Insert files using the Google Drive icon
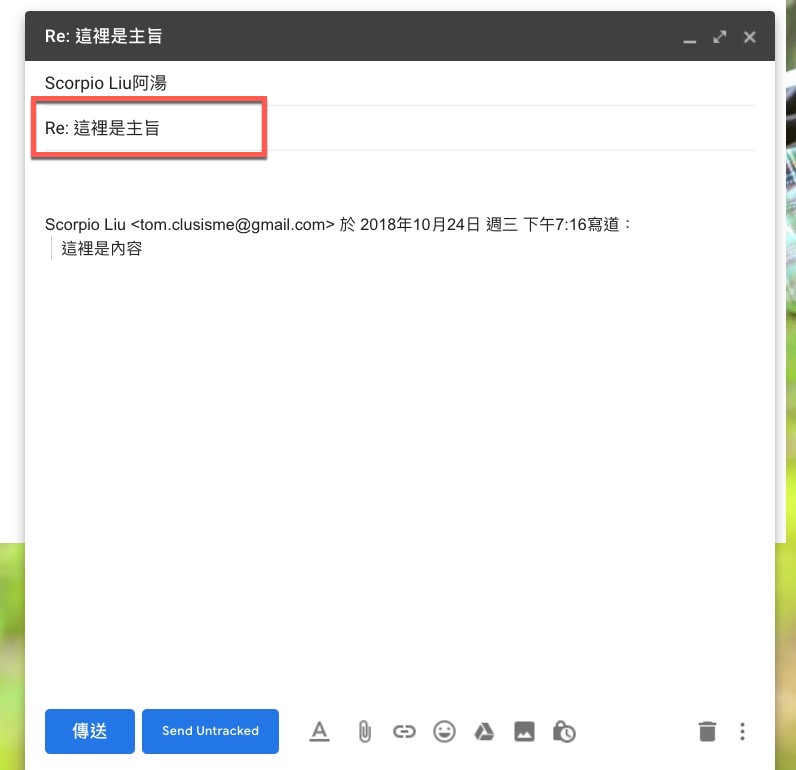 (484, 731)
